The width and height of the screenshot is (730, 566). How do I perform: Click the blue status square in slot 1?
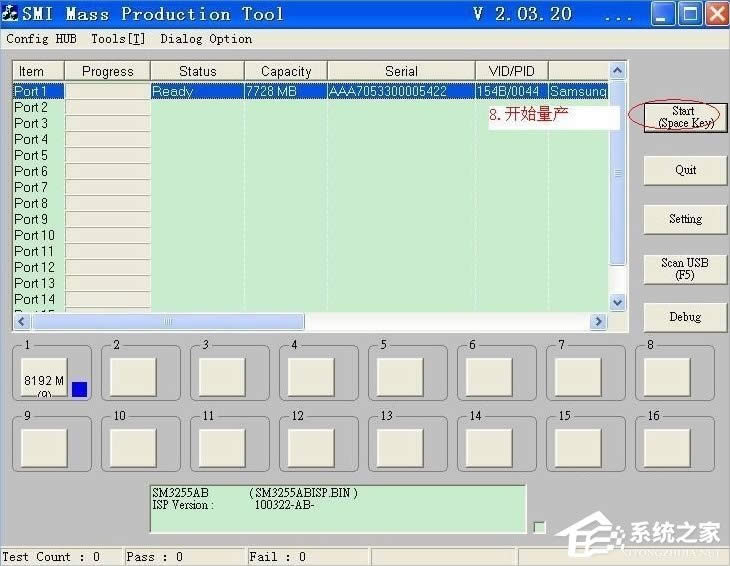(x=80, y=389)
